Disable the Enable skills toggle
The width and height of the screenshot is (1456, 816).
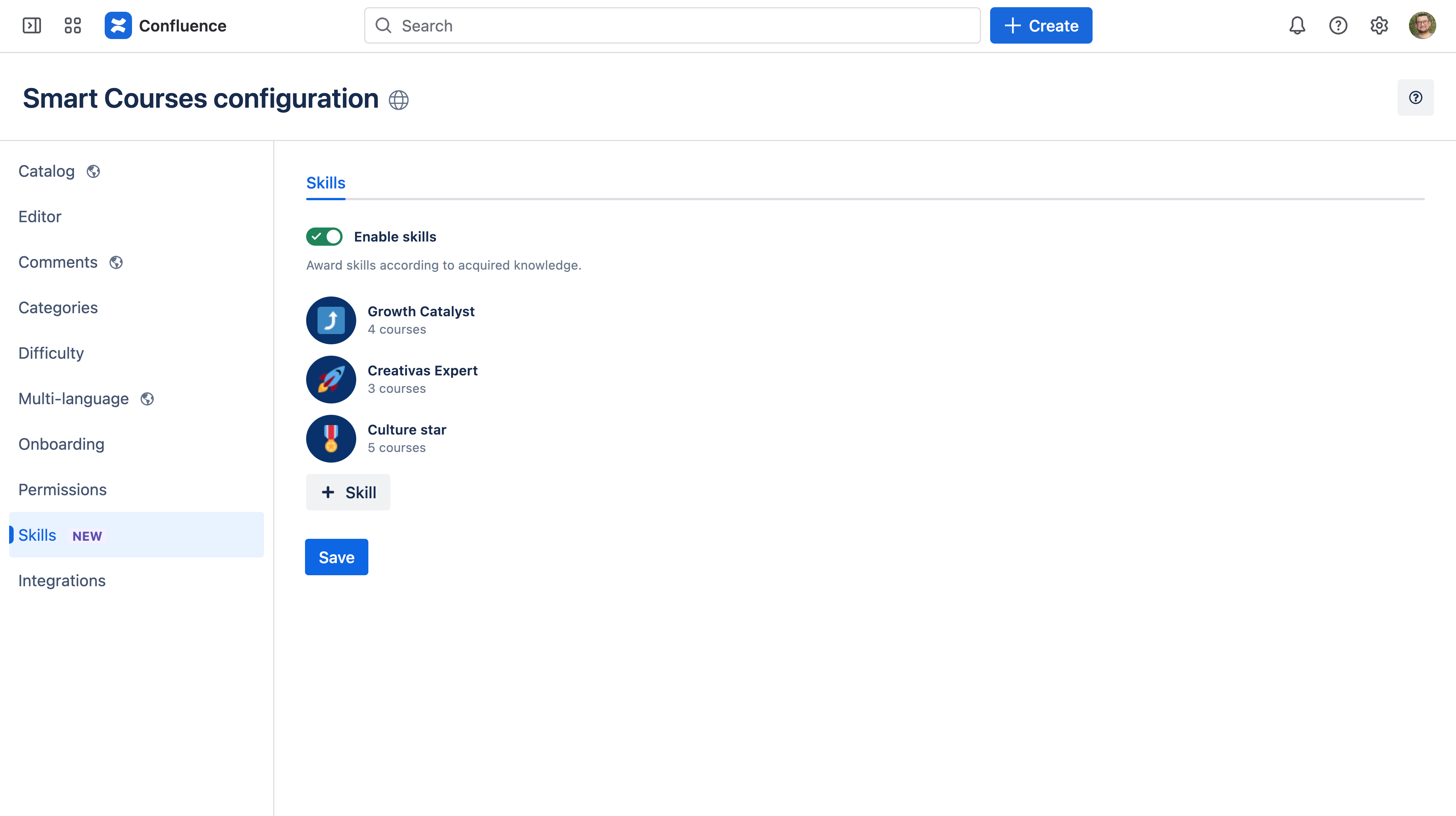pyautogui.click(x=324, y=237)
